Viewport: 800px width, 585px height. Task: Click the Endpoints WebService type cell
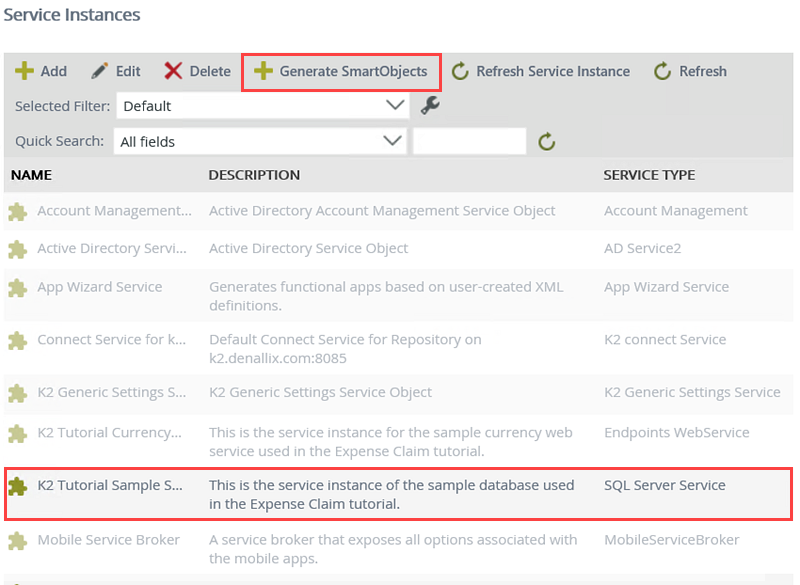click(677, 433)
